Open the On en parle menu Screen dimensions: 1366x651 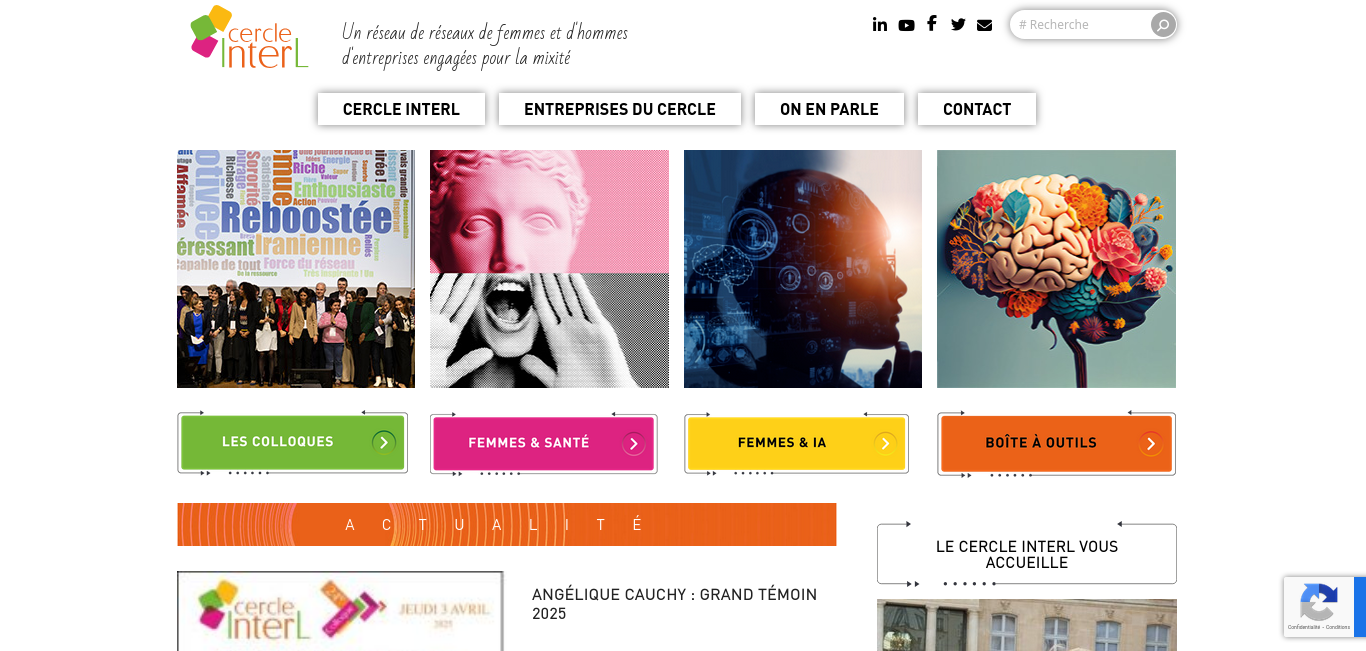pyautogui.click(x=829, y=109)
